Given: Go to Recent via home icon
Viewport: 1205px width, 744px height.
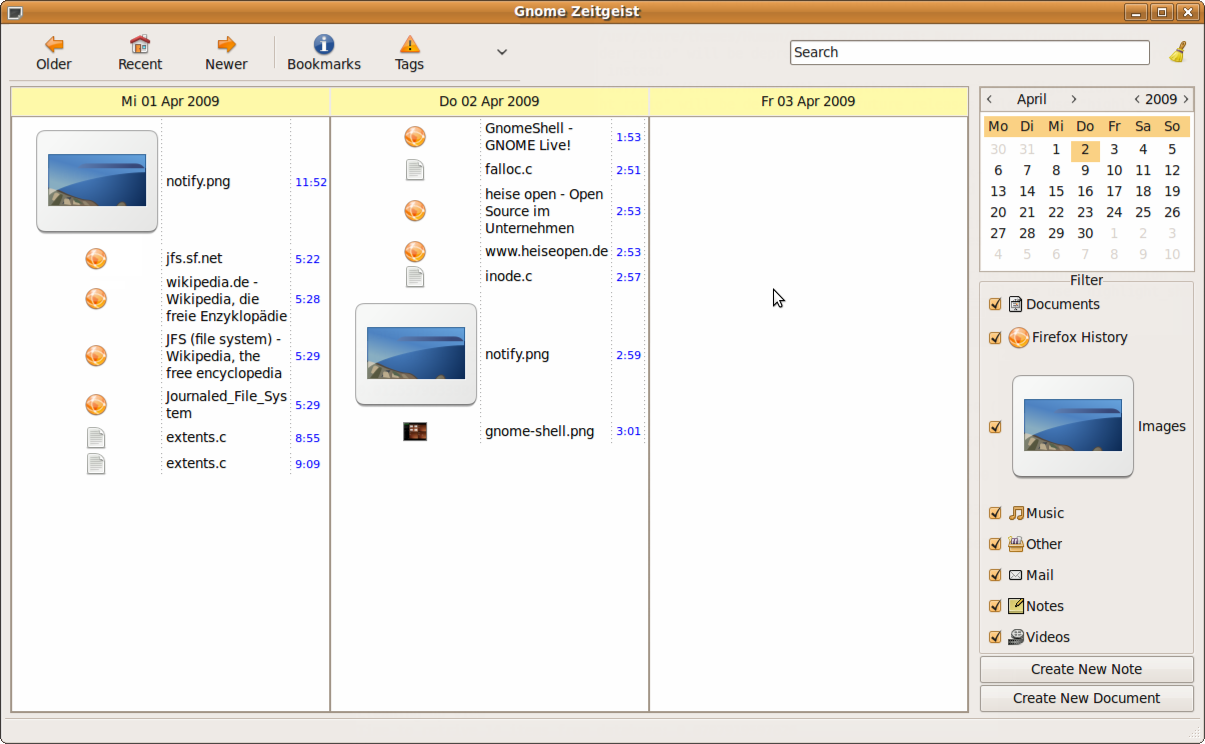Looking at the screenshot, I should (140, 45).
